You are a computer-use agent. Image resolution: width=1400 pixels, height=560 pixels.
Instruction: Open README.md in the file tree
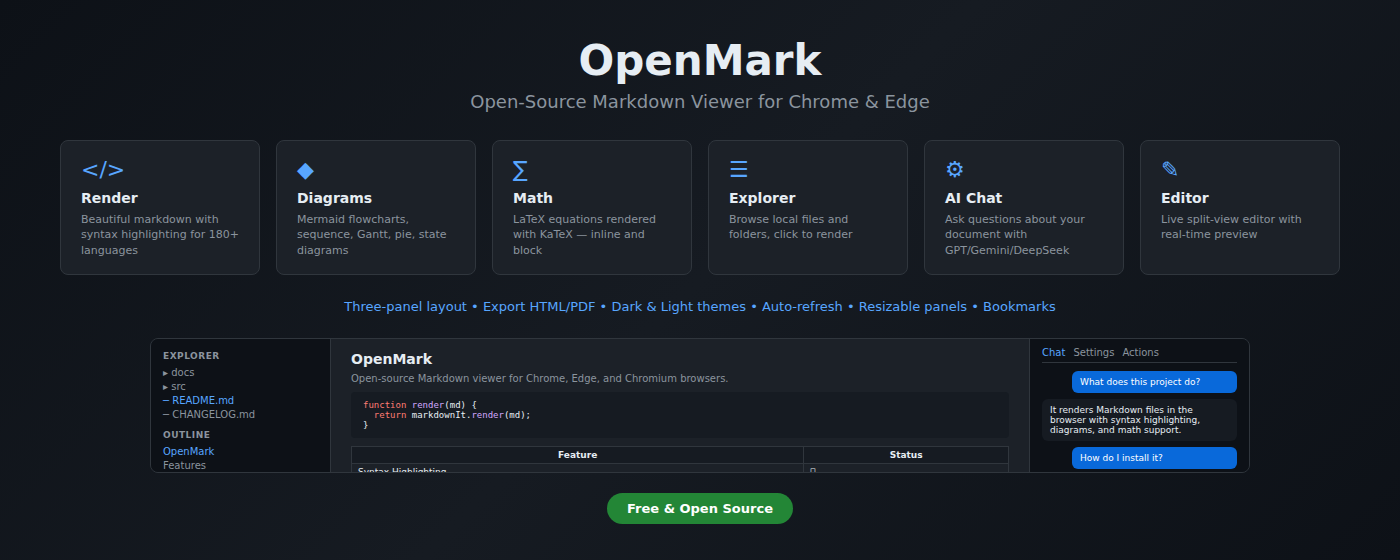[198, 400]
